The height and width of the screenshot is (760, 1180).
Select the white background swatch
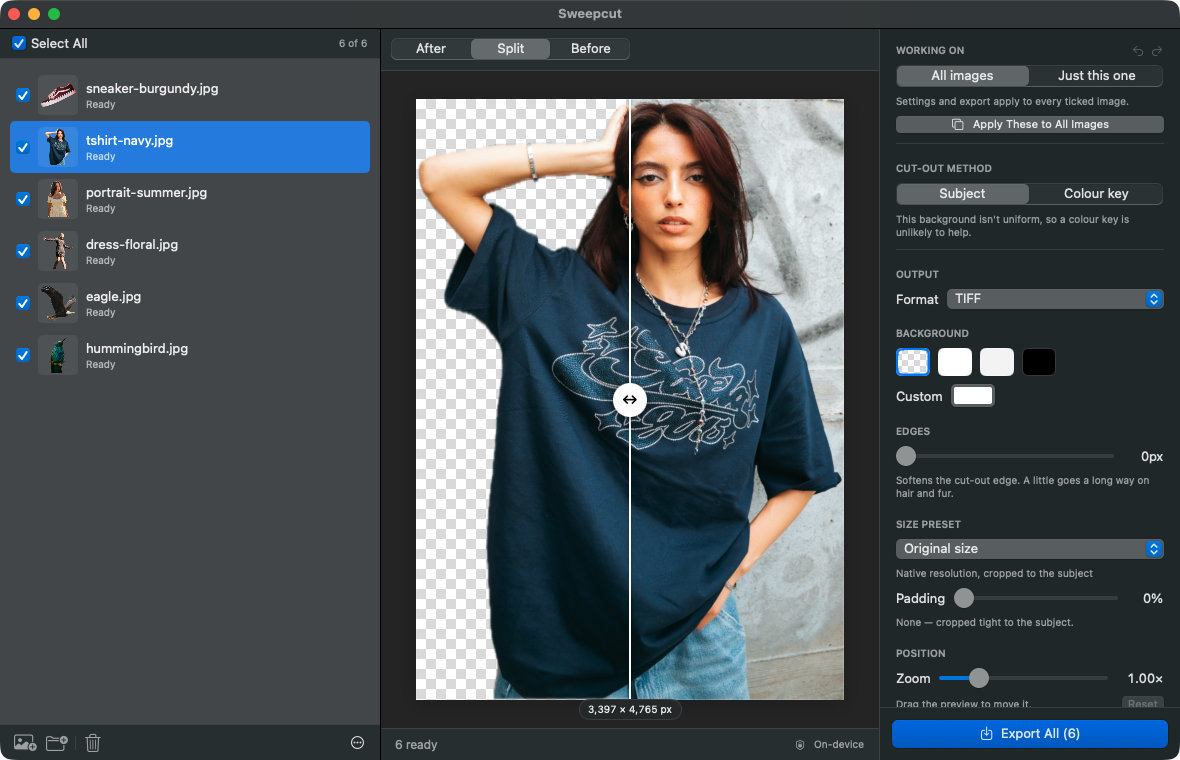(955, 362)
